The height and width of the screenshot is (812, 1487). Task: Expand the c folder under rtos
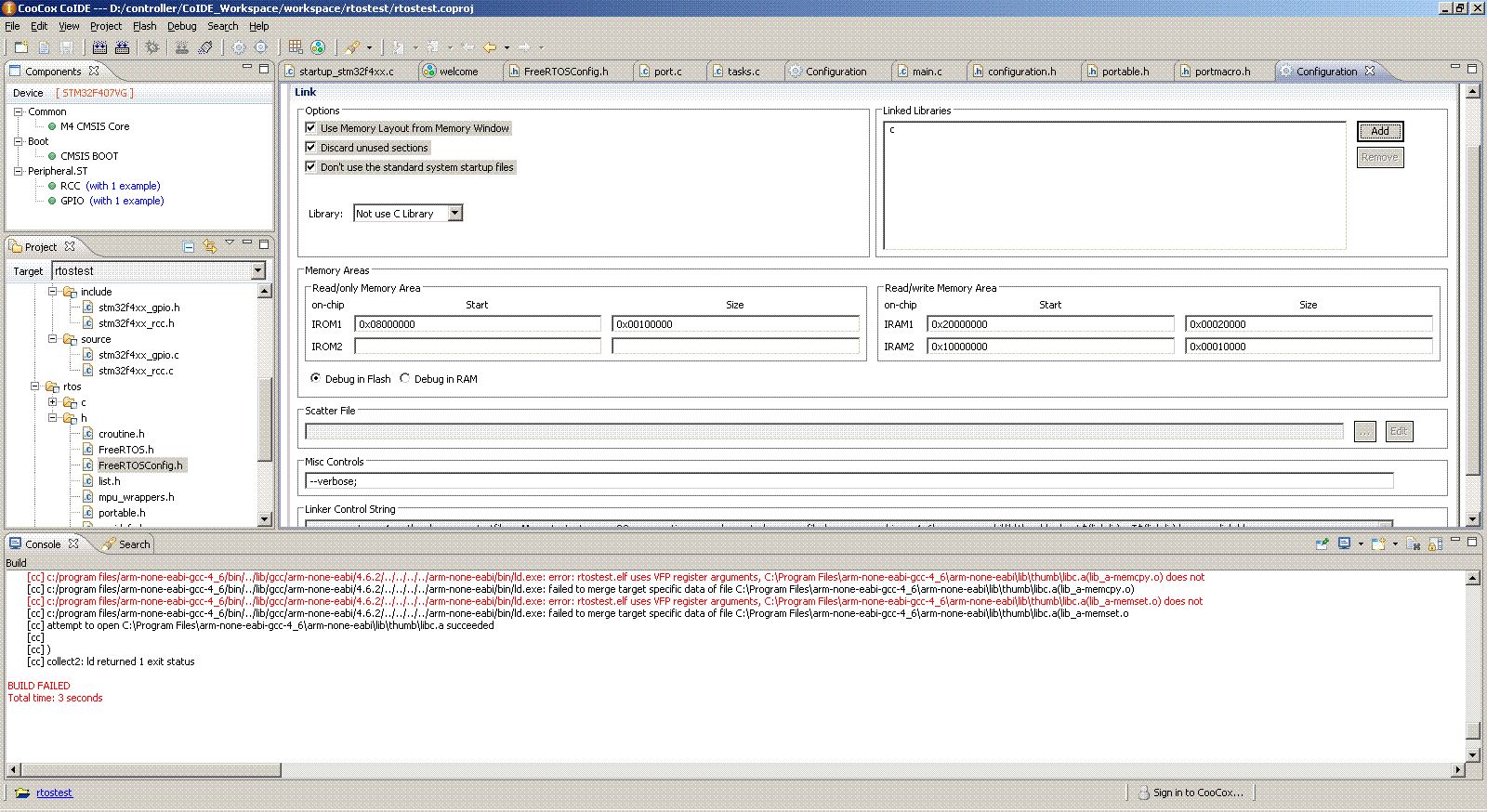(53, 402)
